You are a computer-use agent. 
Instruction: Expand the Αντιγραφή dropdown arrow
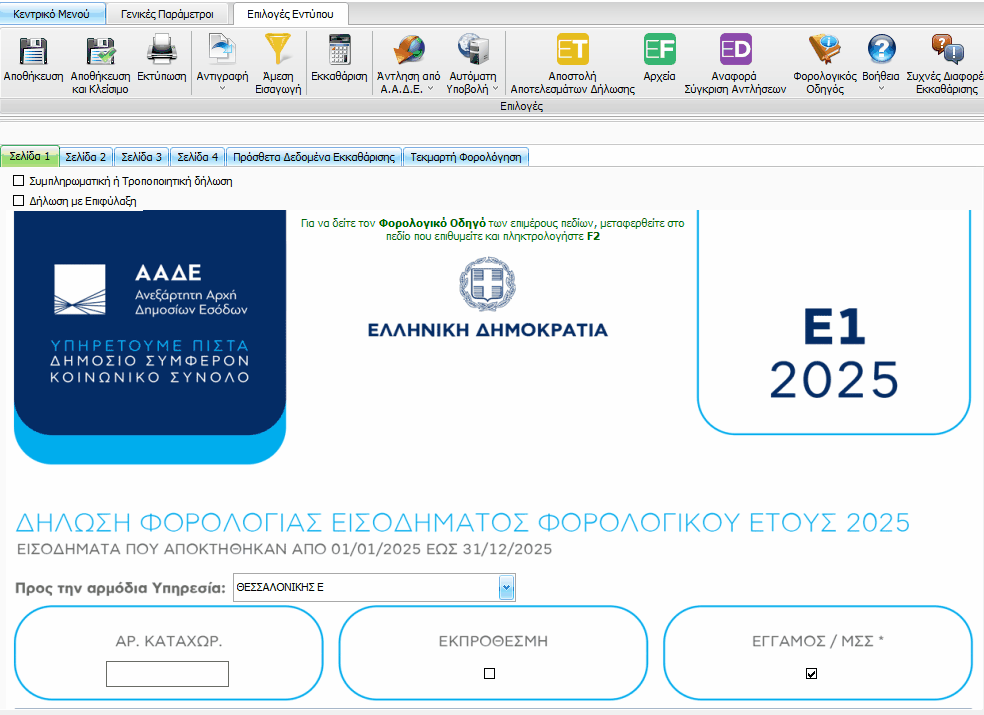pyautogui.click(x=222, y=89)
